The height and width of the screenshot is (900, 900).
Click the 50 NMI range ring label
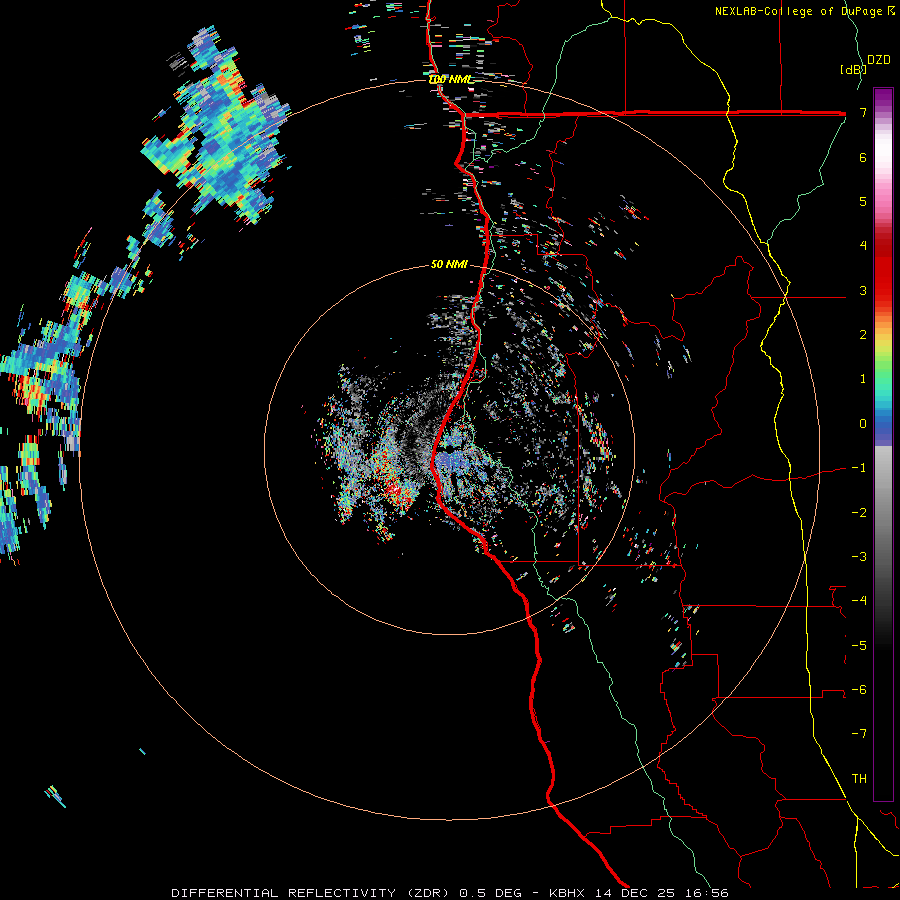click(x=449, y=265)
